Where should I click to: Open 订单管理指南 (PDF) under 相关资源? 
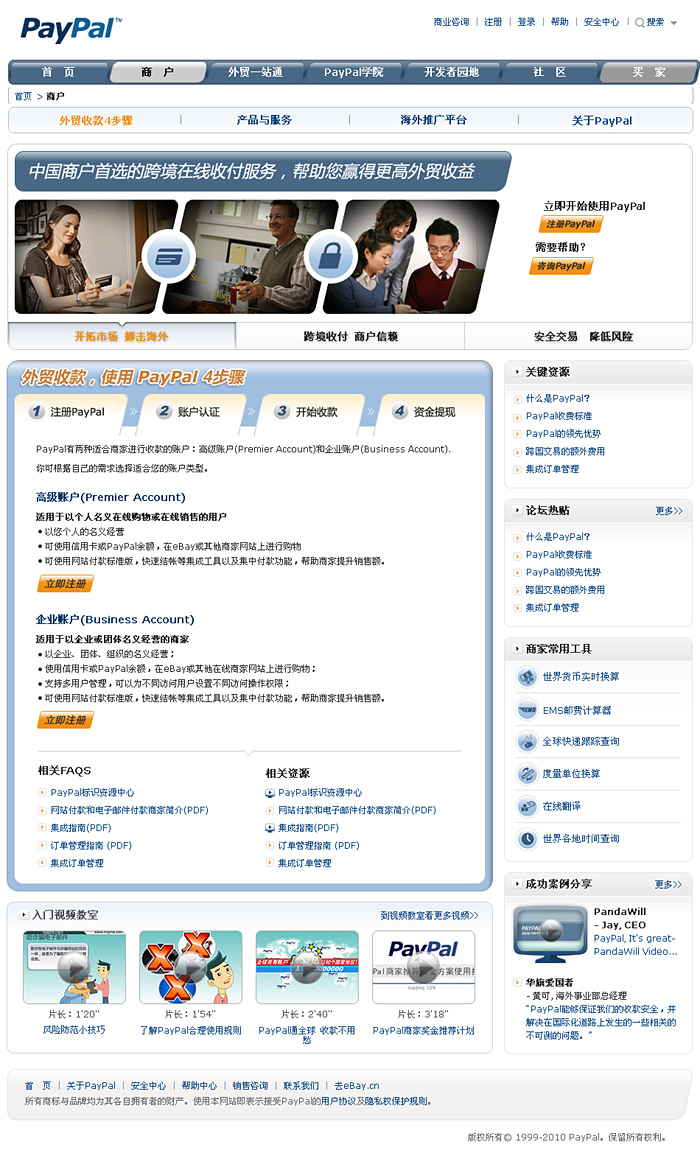click(319, 846)
